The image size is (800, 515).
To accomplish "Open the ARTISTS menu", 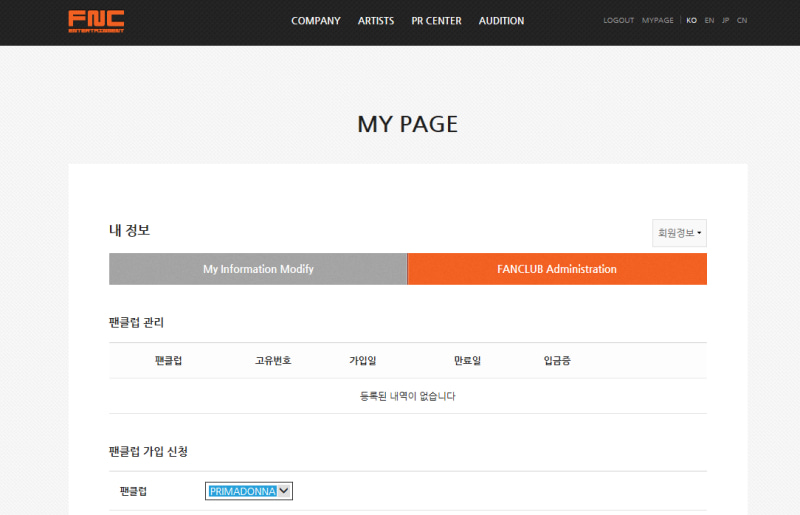I will pos(376,21).
